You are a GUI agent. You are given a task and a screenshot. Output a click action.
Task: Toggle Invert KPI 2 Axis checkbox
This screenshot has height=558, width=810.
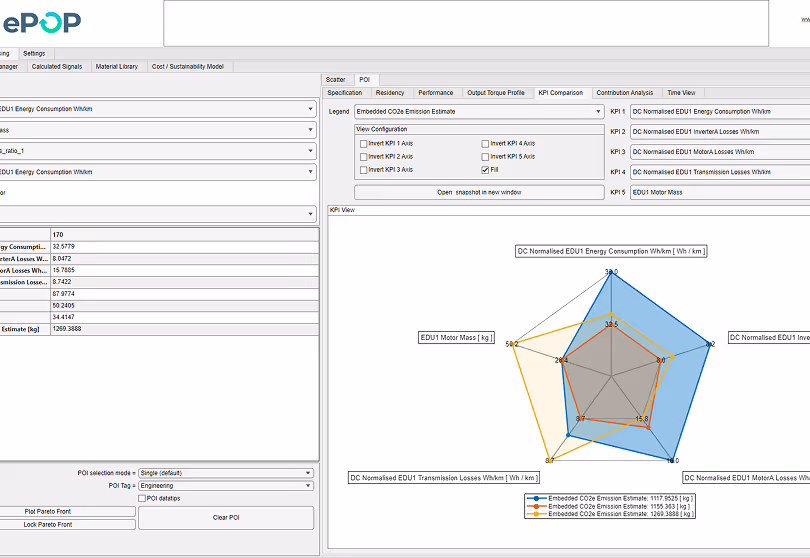click(x=364, y=157)
